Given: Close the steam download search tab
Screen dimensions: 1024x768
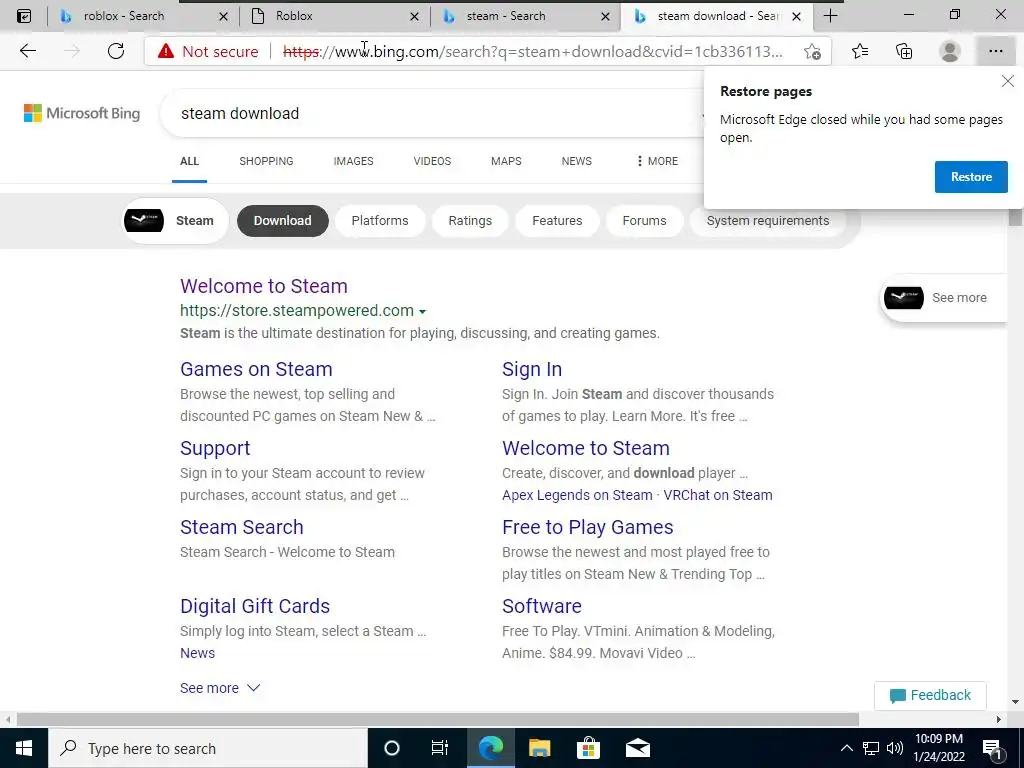Looking at the screenshot, I should tap(797, 16).
